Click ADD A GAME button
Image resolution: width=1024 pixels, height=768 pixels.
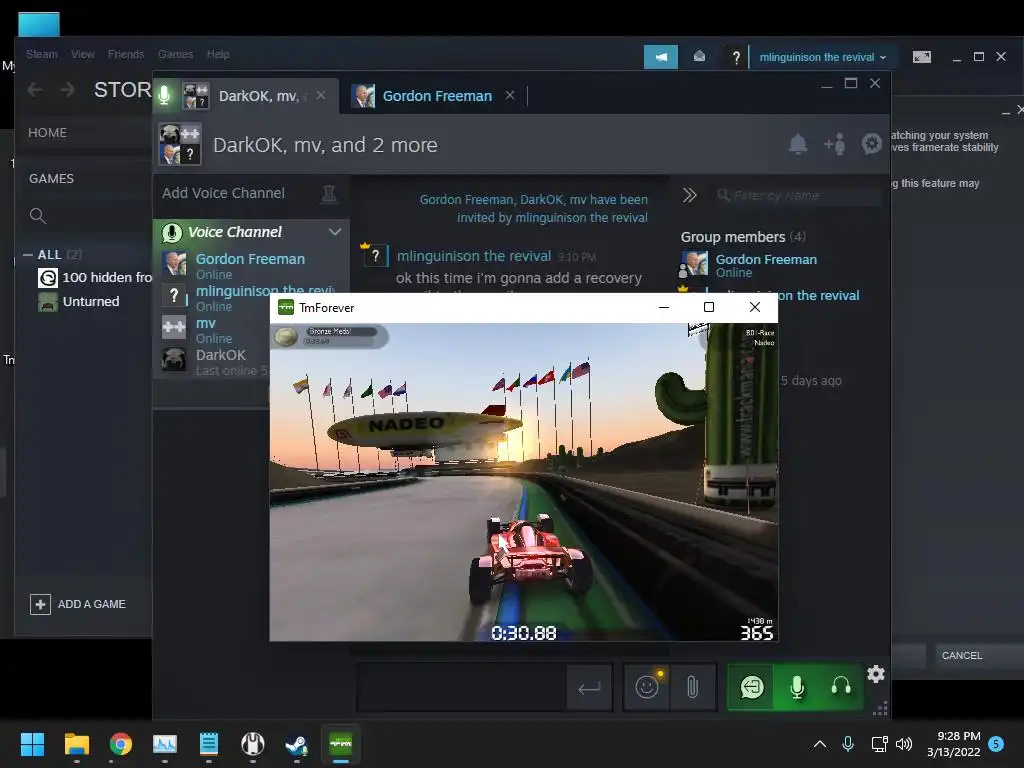pos(78,604)
